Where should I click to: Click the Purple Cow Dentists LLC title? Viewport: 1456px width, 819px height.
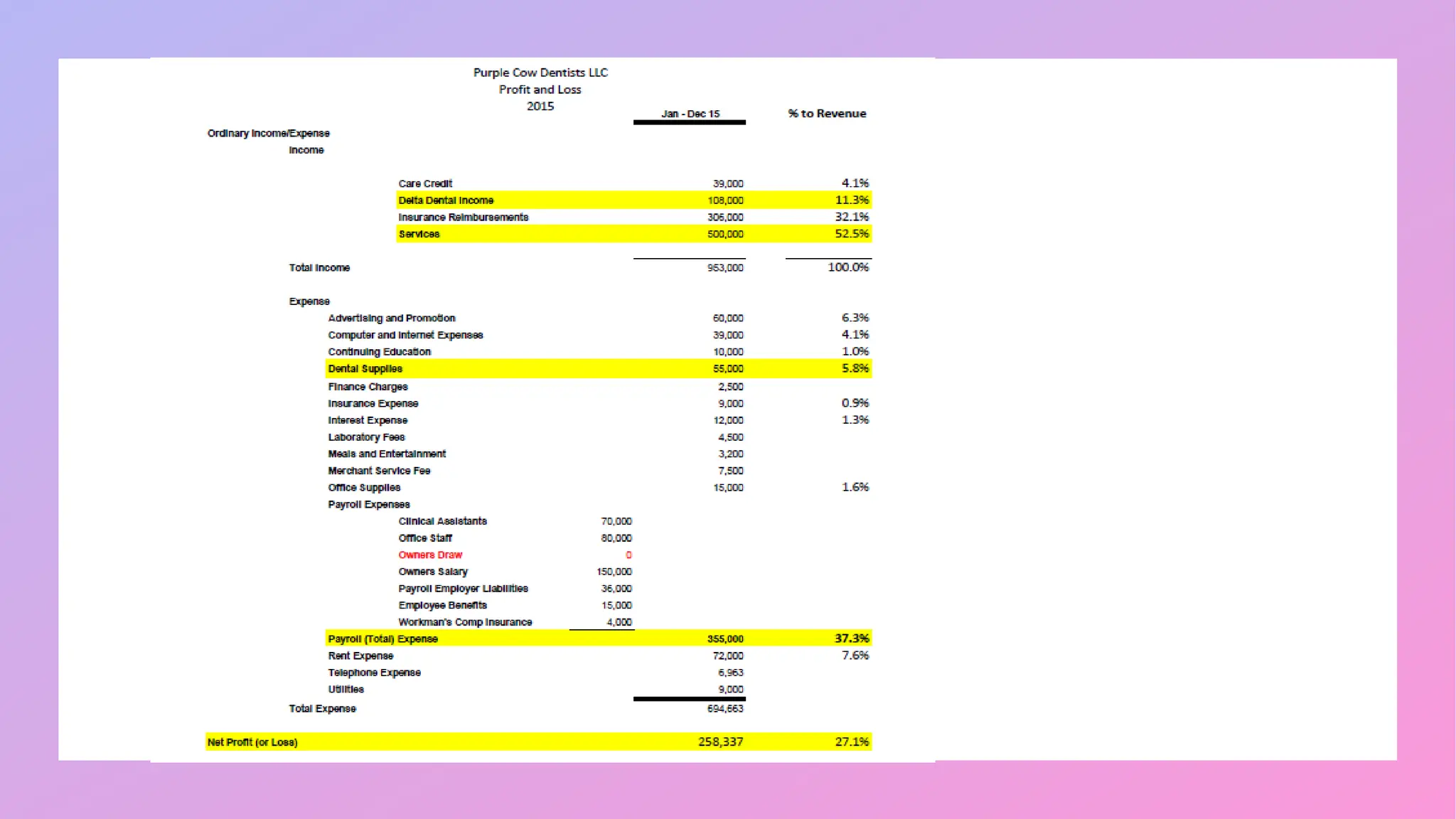pyautogui.click(x=540, y=73)
